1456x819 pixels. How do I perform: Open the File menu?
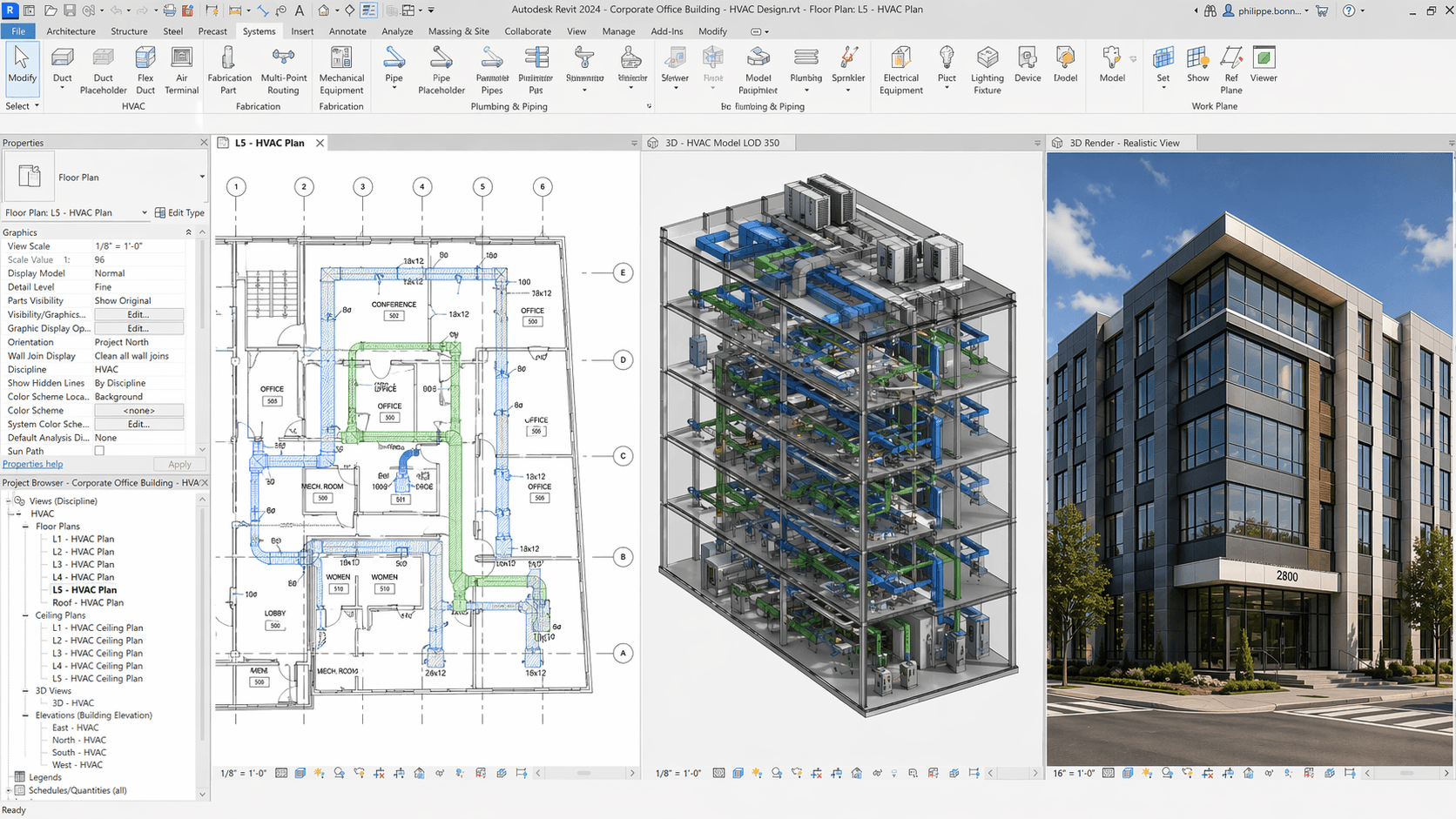click(18, 31)
